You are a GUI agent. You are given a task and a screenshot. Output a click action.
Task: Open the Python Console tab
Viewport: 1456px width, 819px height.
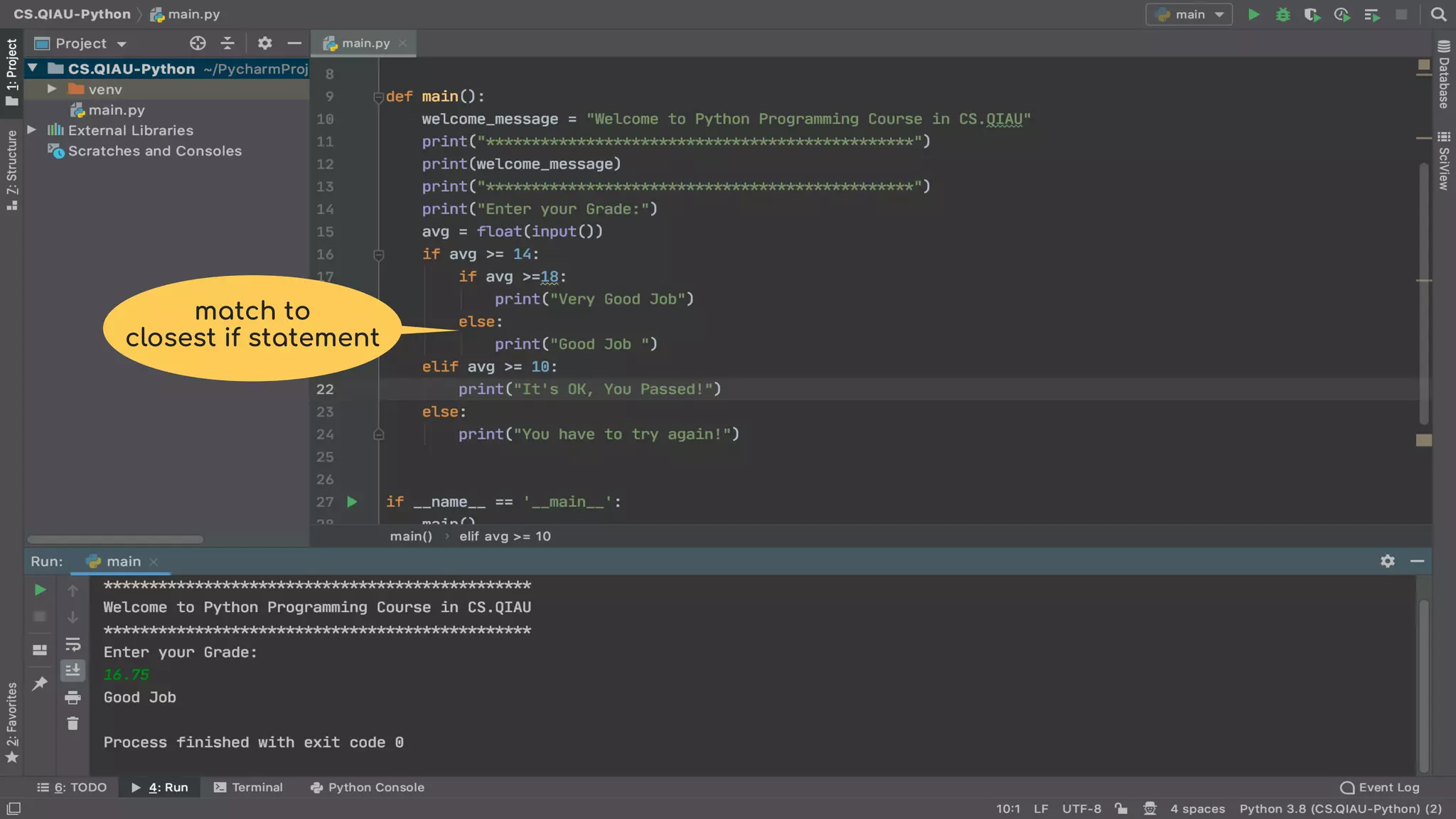[368, 787]
